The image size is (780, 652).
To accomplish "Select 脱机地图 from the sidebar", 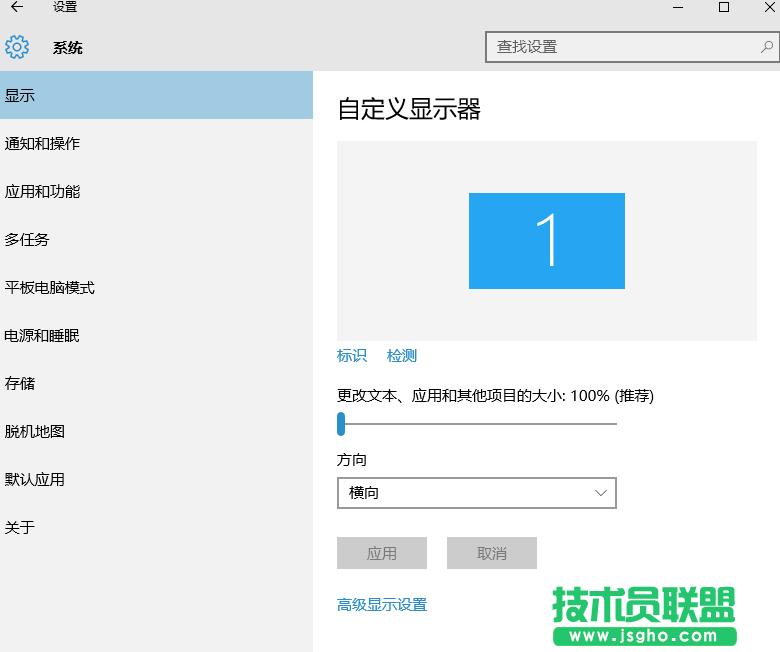I will [x=35, y=432].
